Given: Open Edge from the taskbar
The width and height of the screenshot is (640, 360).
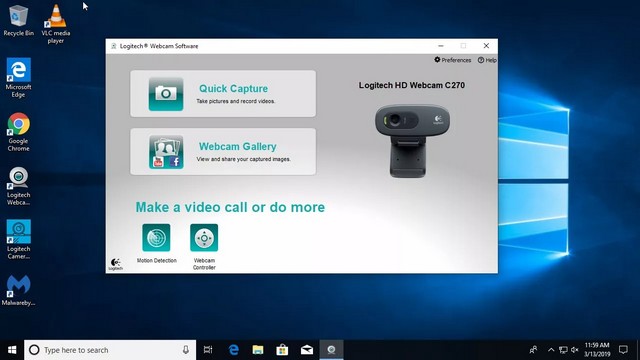Looking at the screenshot, I should coord(233,350).
